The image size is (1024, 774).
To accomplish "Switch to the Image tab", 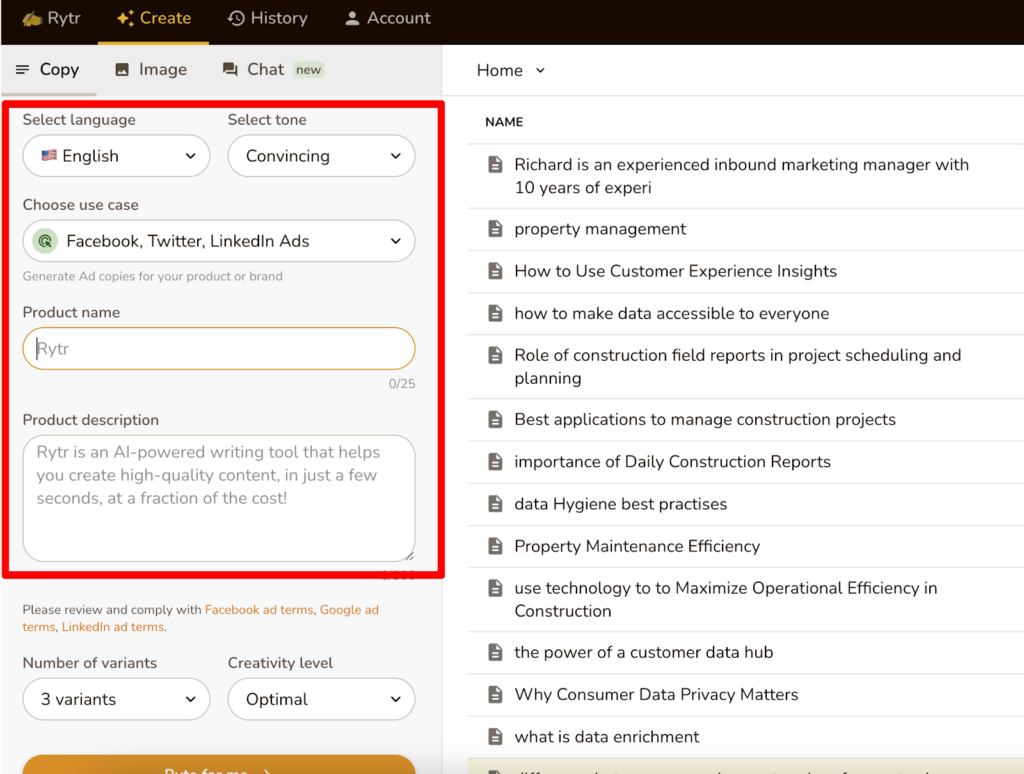I will pyautogui.click(x=151, y=69).
